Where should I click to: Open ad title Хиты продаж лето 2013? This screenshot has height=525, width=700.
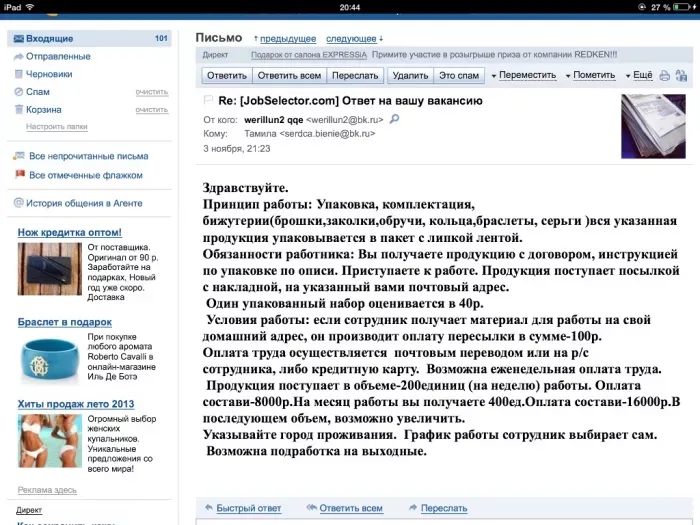(x=76, y=404)
